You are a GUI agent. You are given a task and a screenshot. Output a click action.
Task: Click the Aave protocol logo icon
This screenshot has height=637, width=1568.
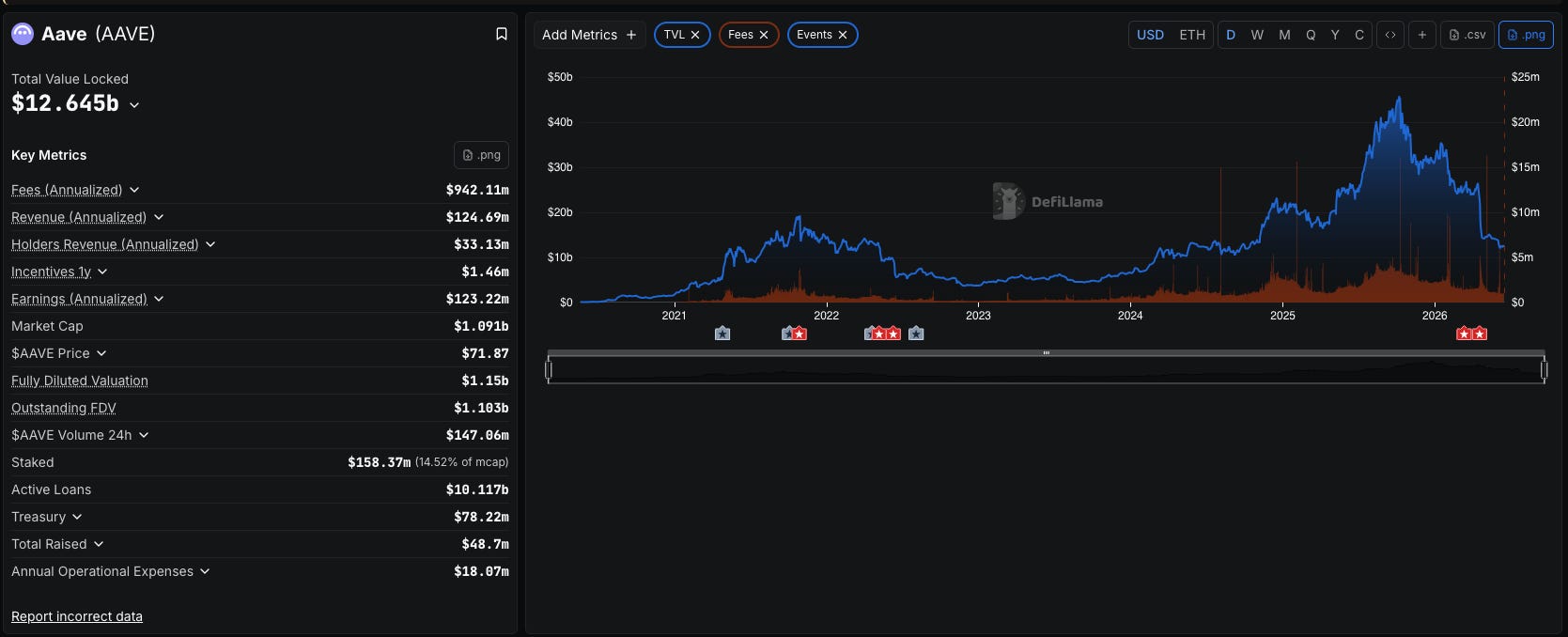click(x=22, y=35)
